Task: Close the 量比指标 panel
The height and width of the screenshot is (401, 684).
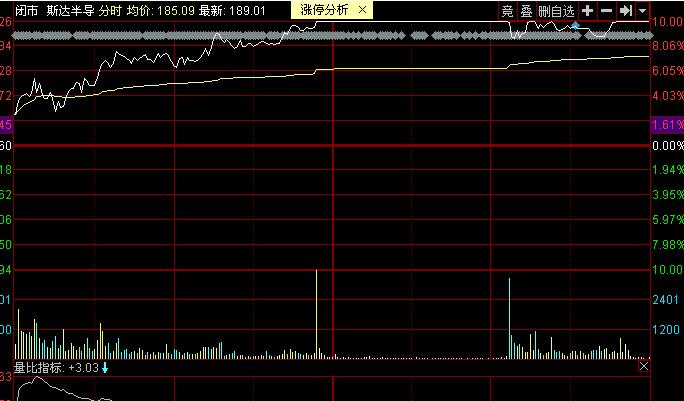Action: click(644, 366)
